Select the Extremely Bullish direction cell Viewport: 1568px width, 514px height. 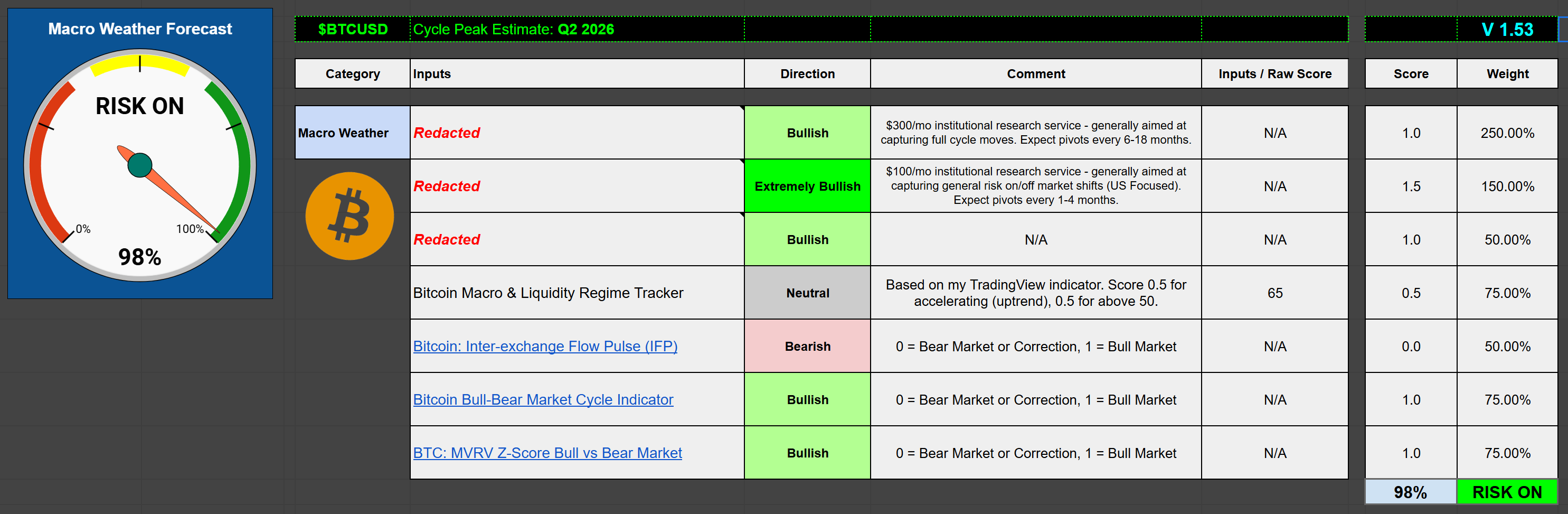807,186
